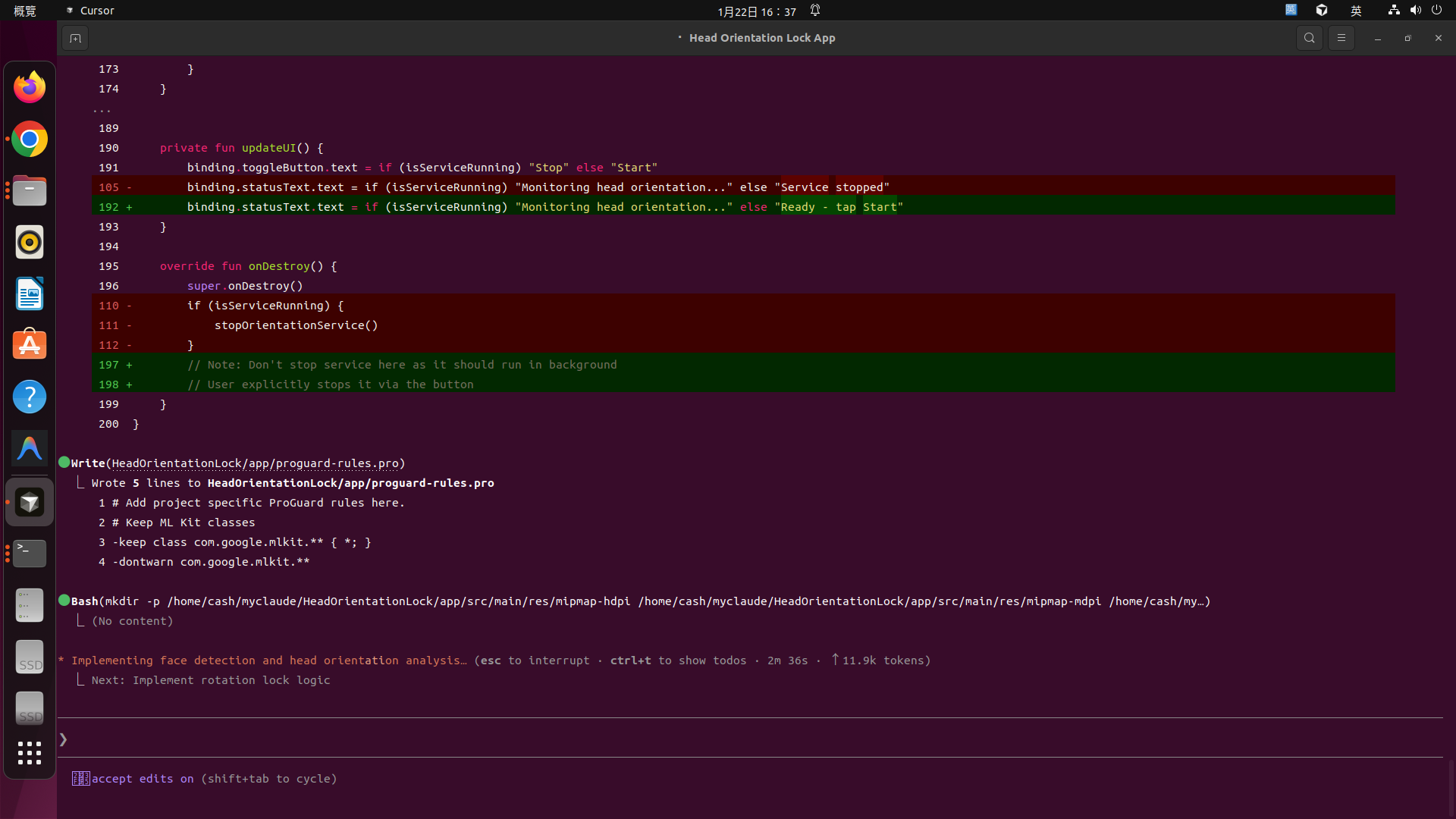Open the Cursor app in dock
Image resolution: width=1456 pixels, height=819 pixels.
pos(30,502)
